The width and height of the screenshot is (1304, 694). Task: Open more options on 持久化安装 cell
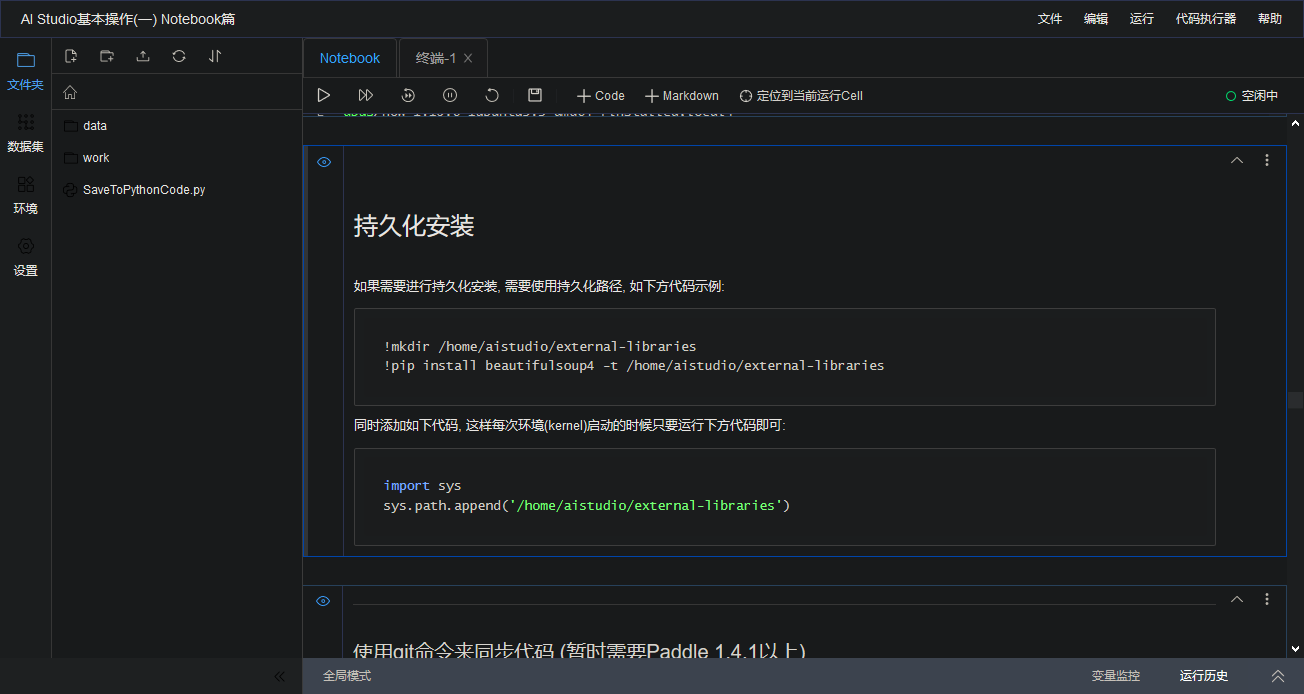pyautogui.click(x=1267, y=160)
